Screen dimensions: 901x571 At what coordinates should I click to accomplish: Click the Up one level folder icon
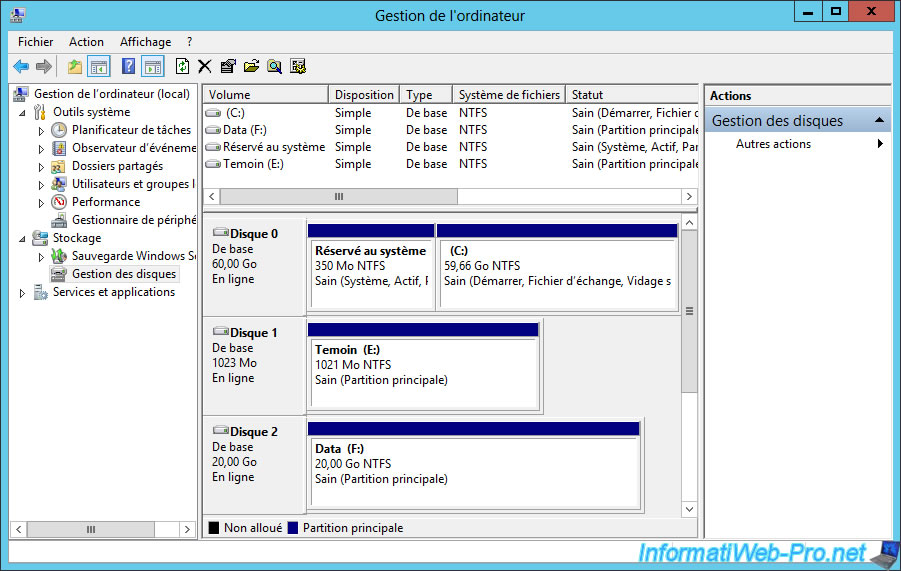click(x=75, y=67)
